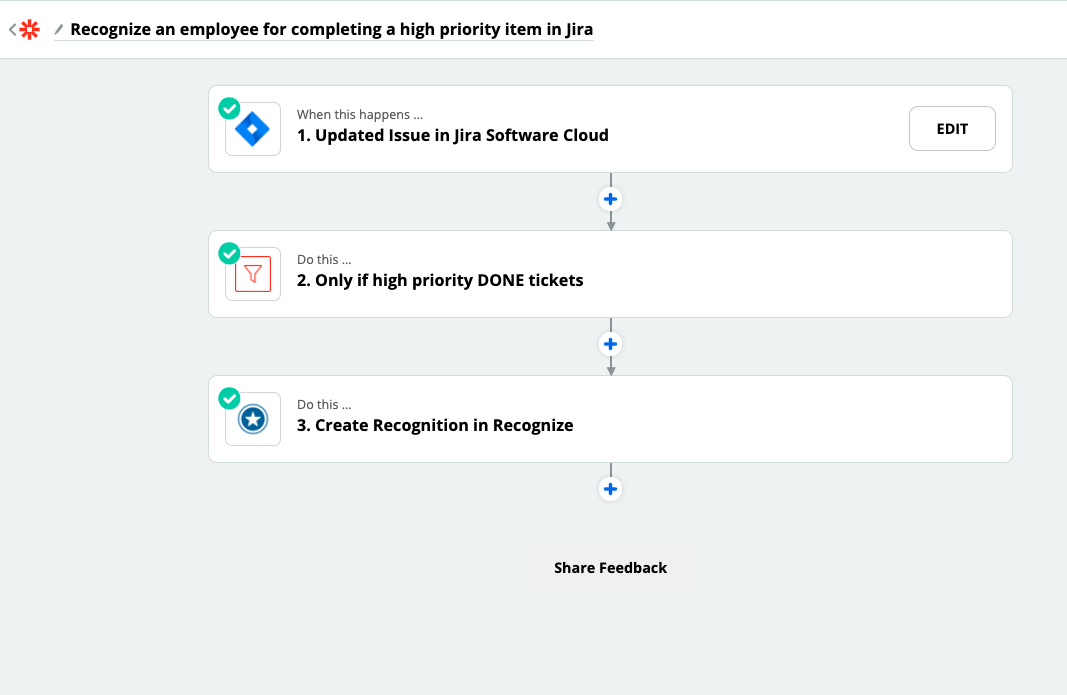Click the Zapier logo icon

click(30, 29)
